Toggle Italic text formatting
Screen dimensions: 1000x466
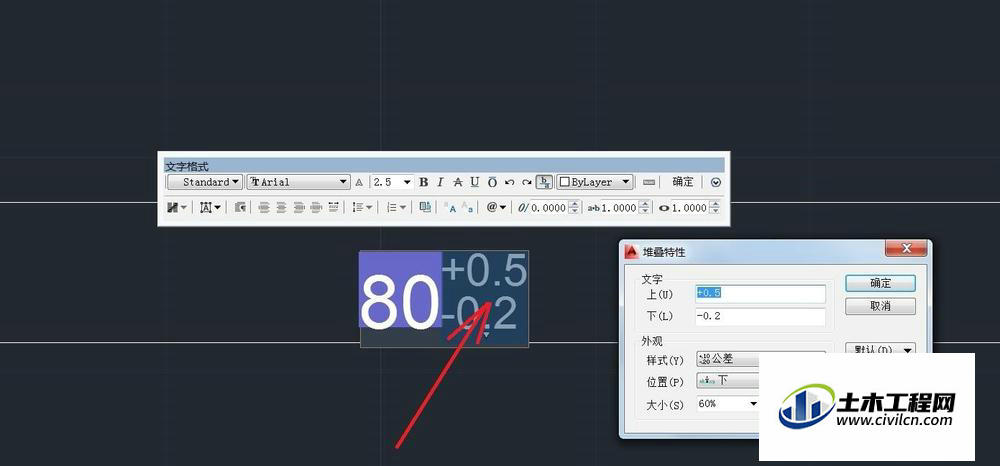[x=440, y=182]
